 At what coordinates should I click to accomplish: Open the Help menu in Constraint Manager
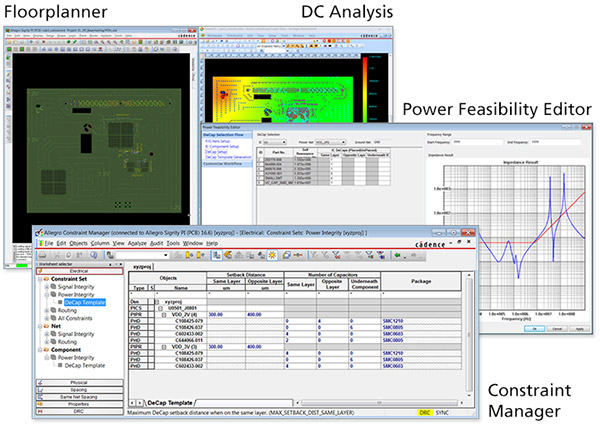pyautogui.click(x=212, y=243)
